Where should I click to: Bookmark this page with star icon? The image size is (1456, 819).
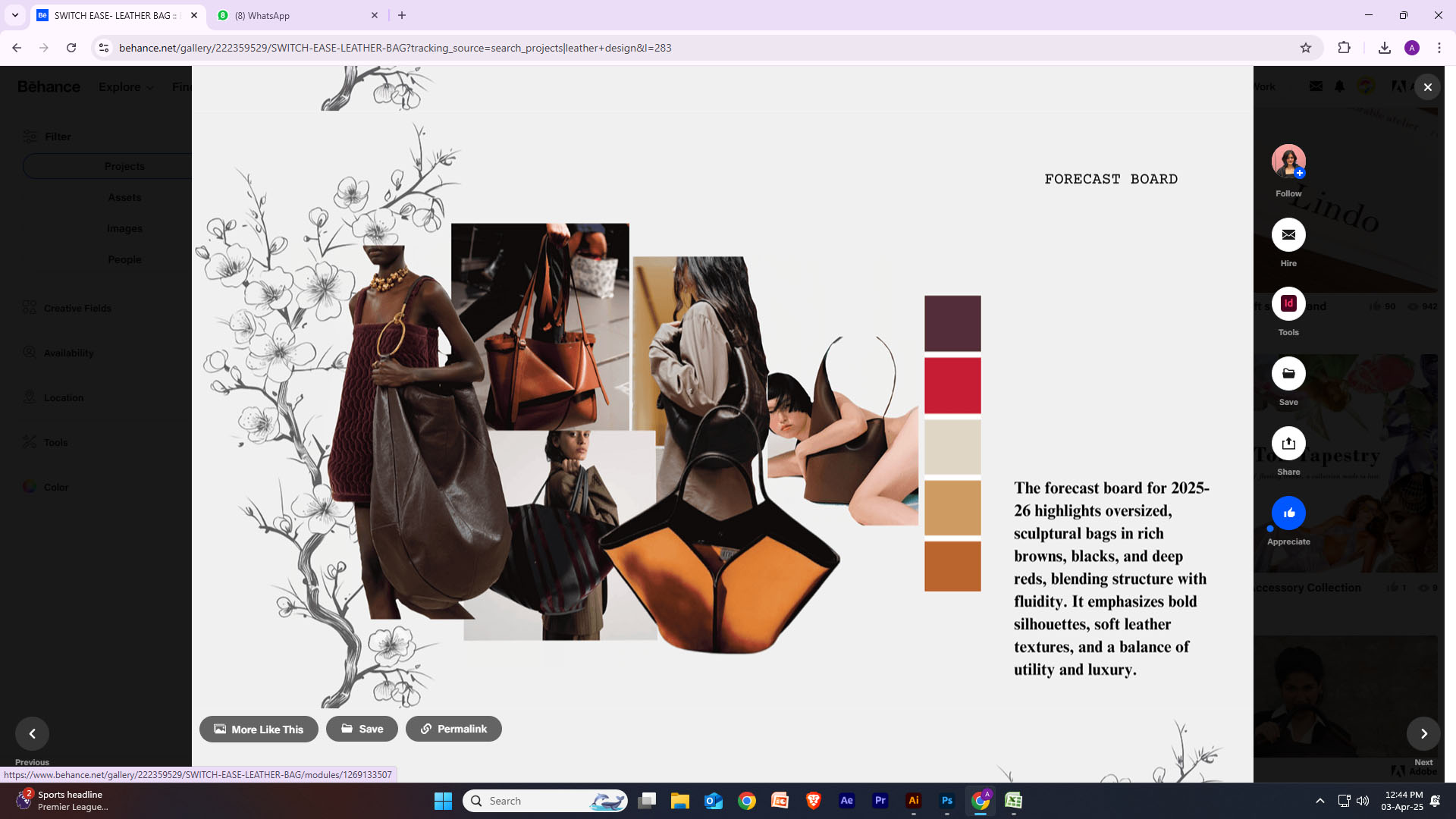click(1305, 48)
